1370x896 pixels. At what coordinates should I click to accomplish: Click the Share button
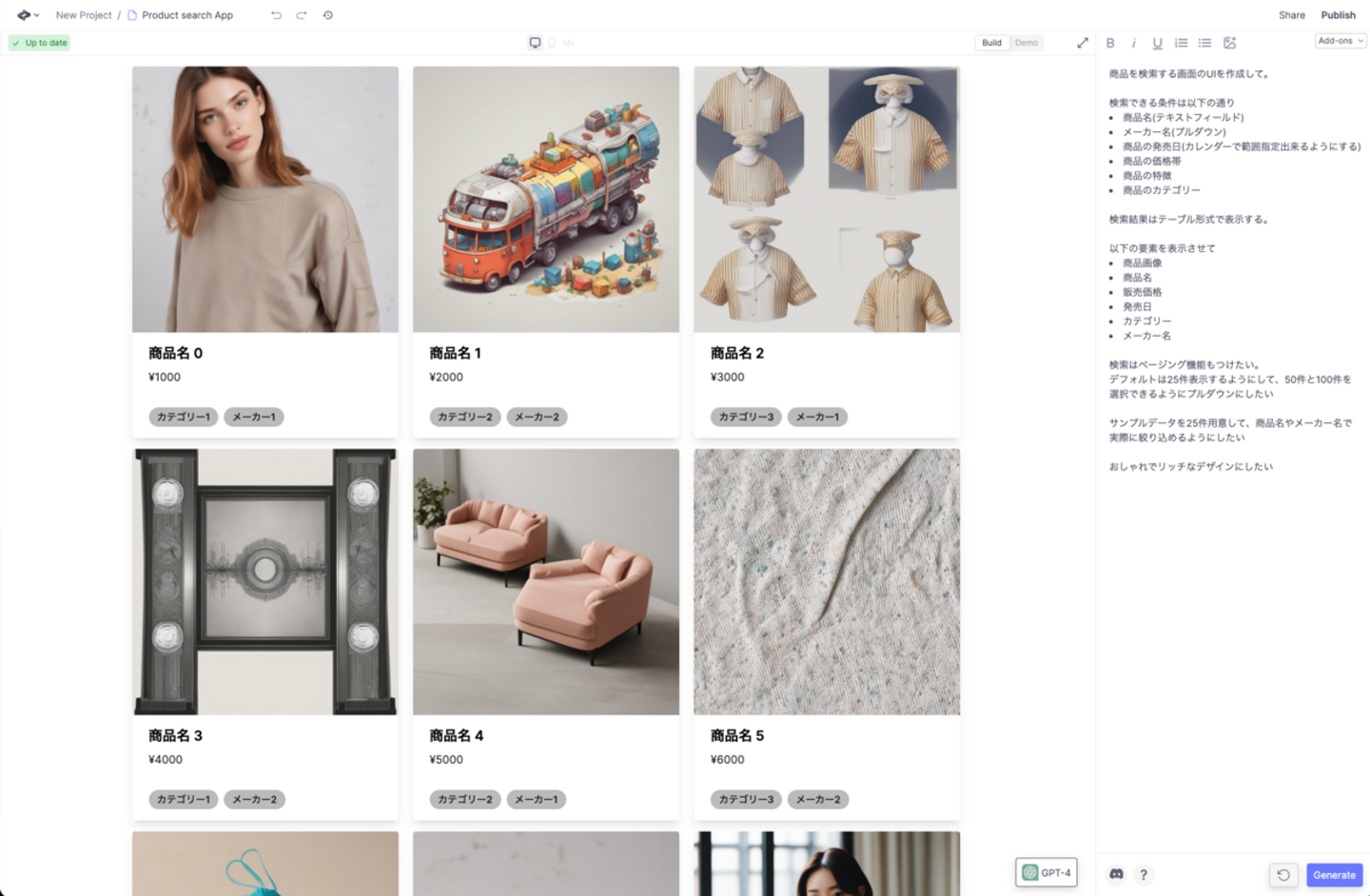[x=1292, y=15]
